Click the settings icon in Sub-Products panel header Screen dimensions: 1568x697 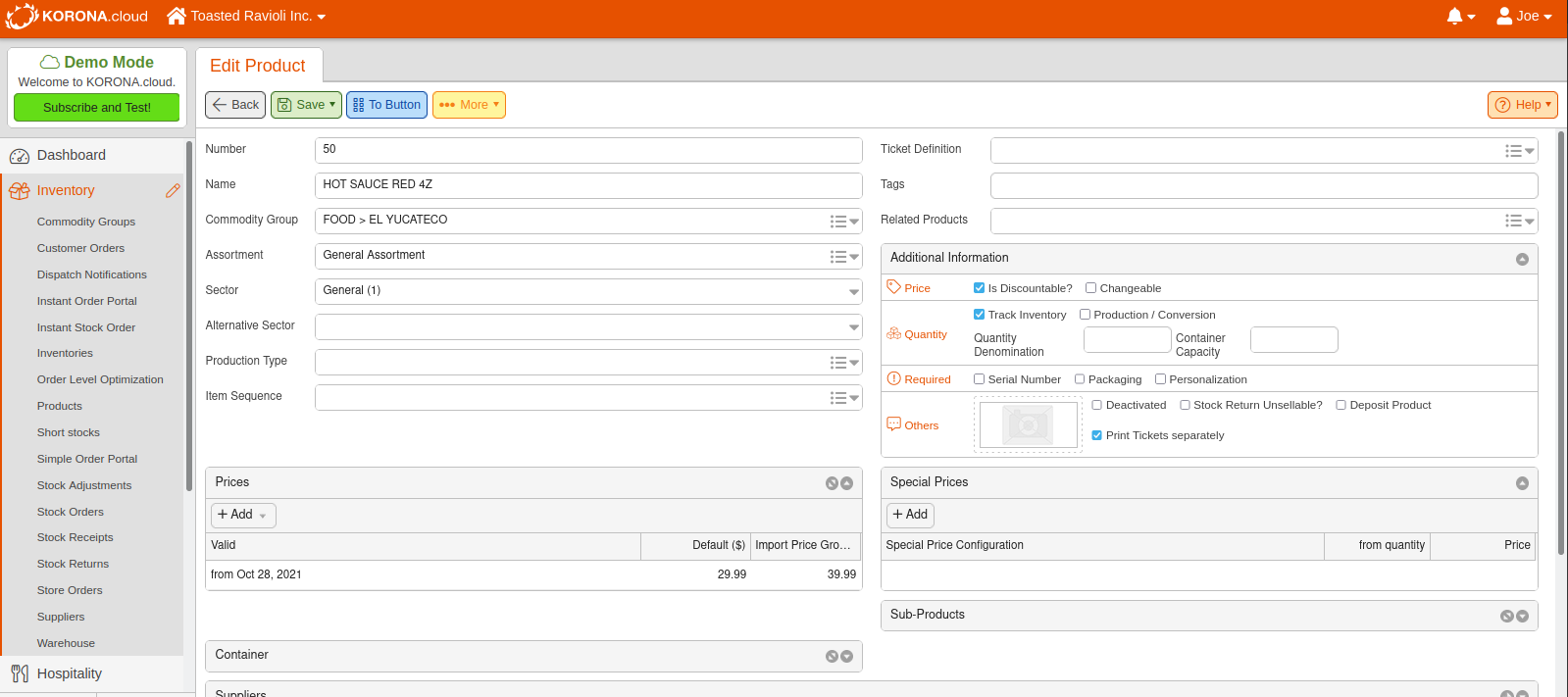pyautogui.click(x=1507, y=617)
